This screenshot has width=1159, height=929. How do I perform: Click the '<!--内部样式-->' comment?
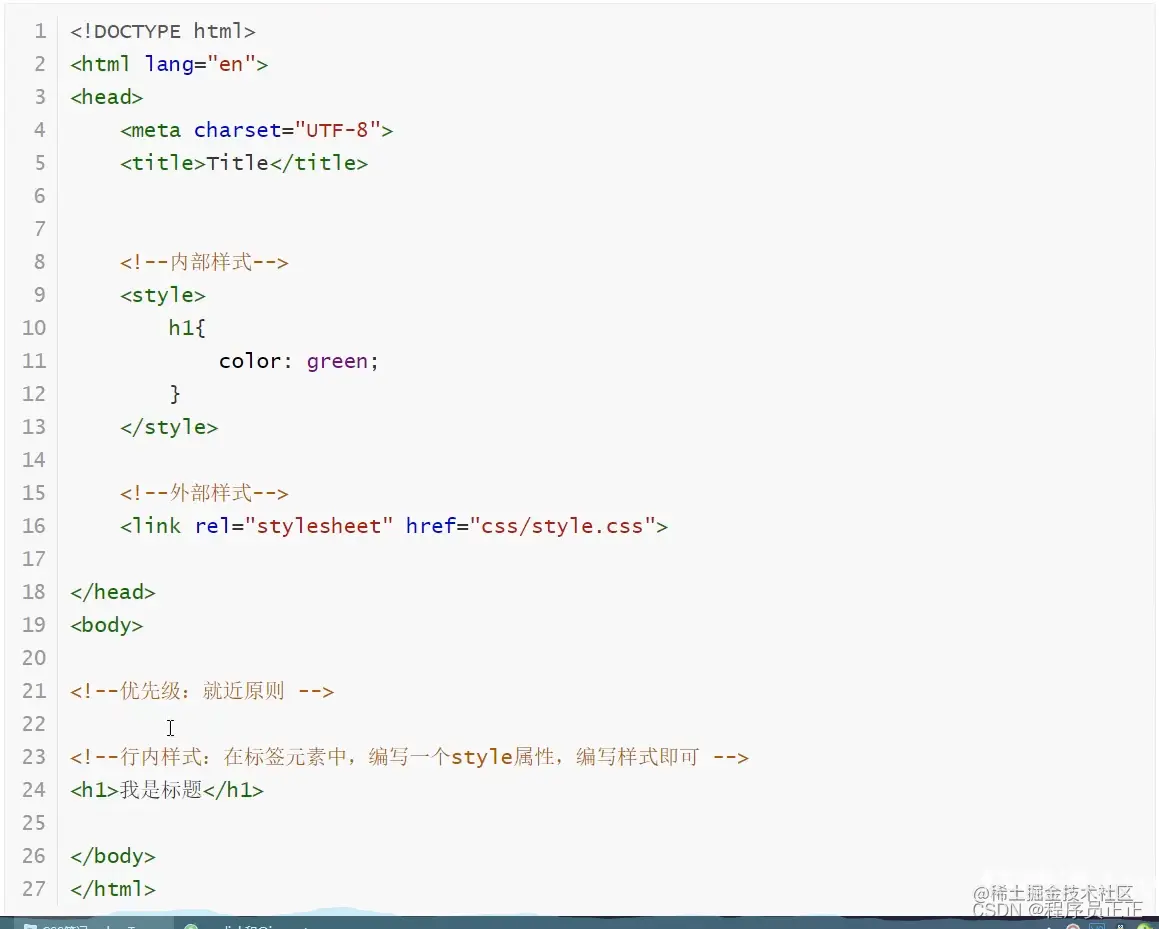point(204,262)
